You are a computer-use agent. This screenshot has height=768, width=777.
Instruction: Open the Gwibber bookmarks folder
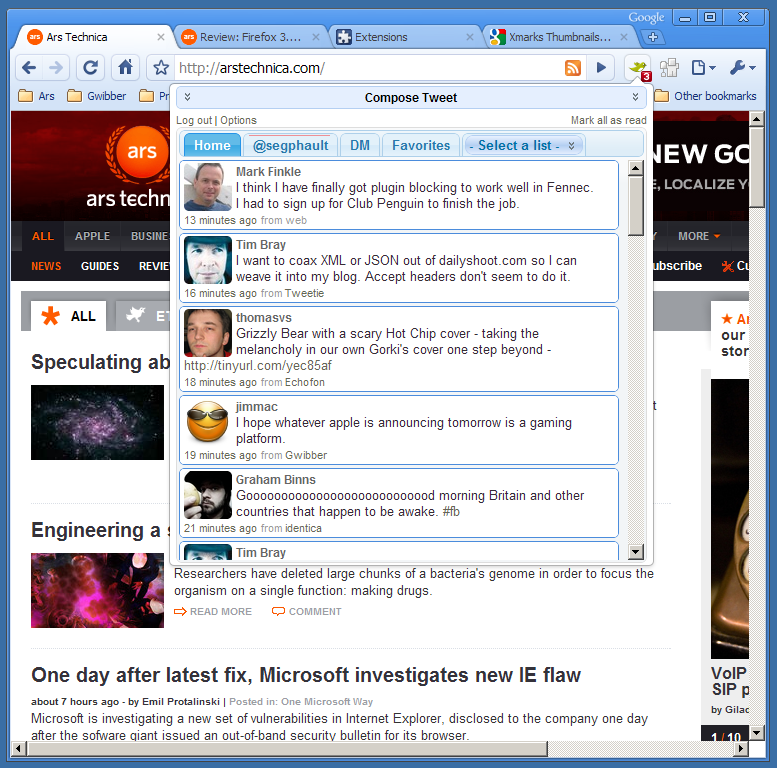(x=97, y=96)
